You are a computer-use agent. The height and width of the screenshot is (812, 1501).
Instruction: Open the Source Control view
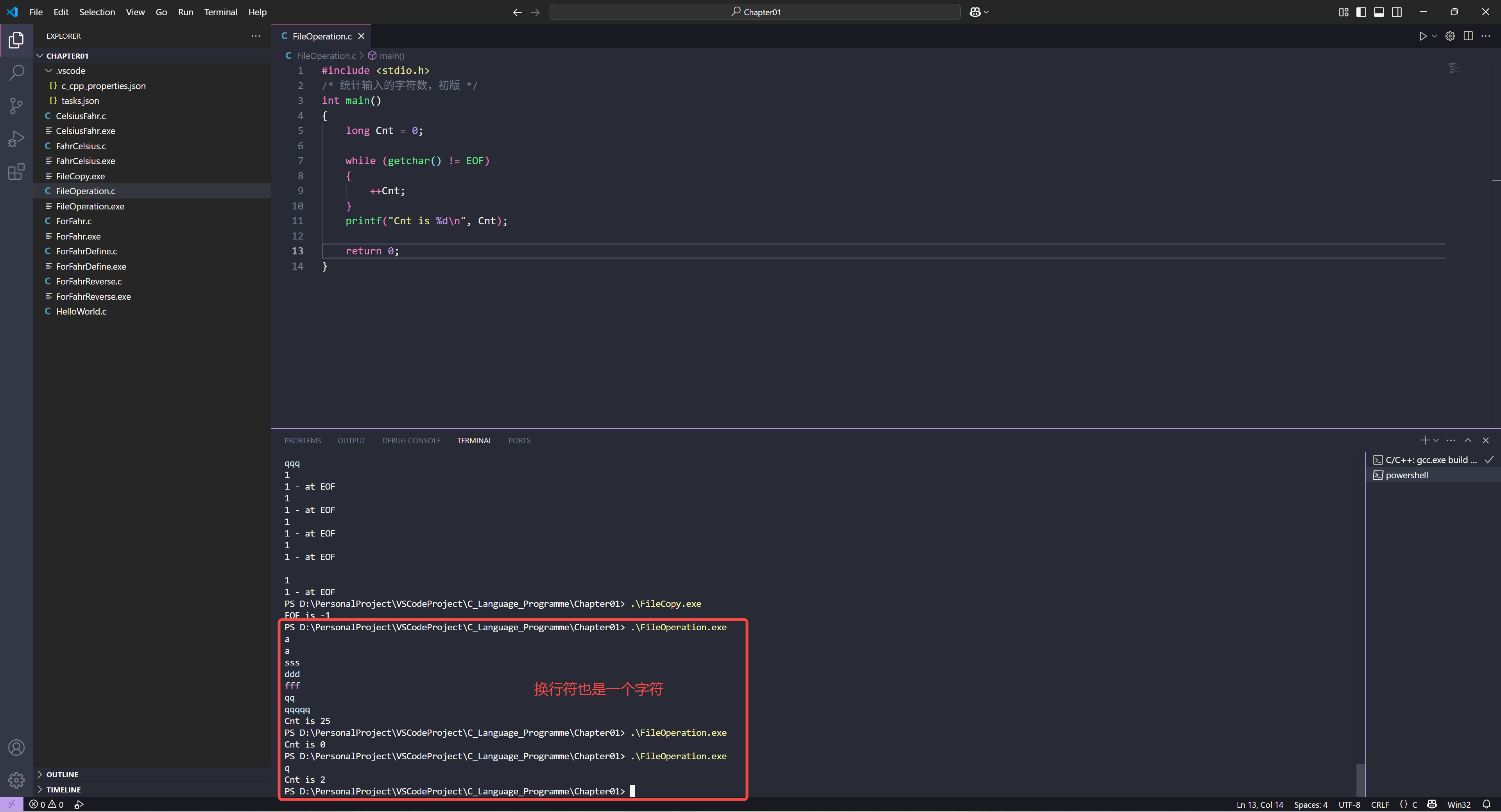coord(16,106)
